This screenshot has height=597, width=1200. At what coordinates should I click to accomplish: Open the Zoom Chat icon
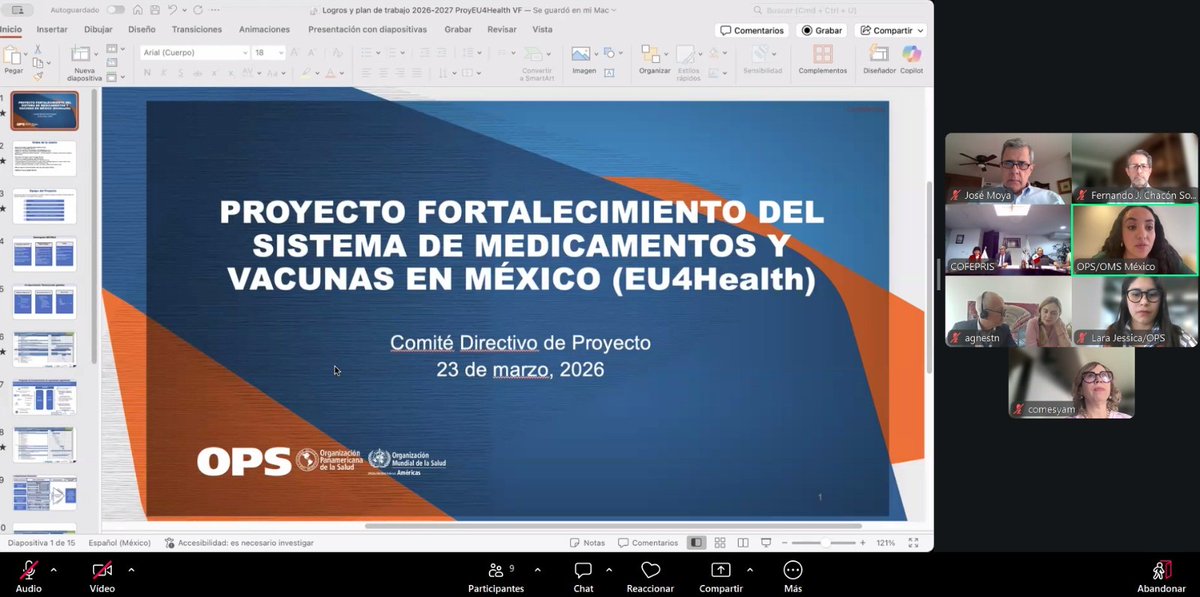pos(583,570)
